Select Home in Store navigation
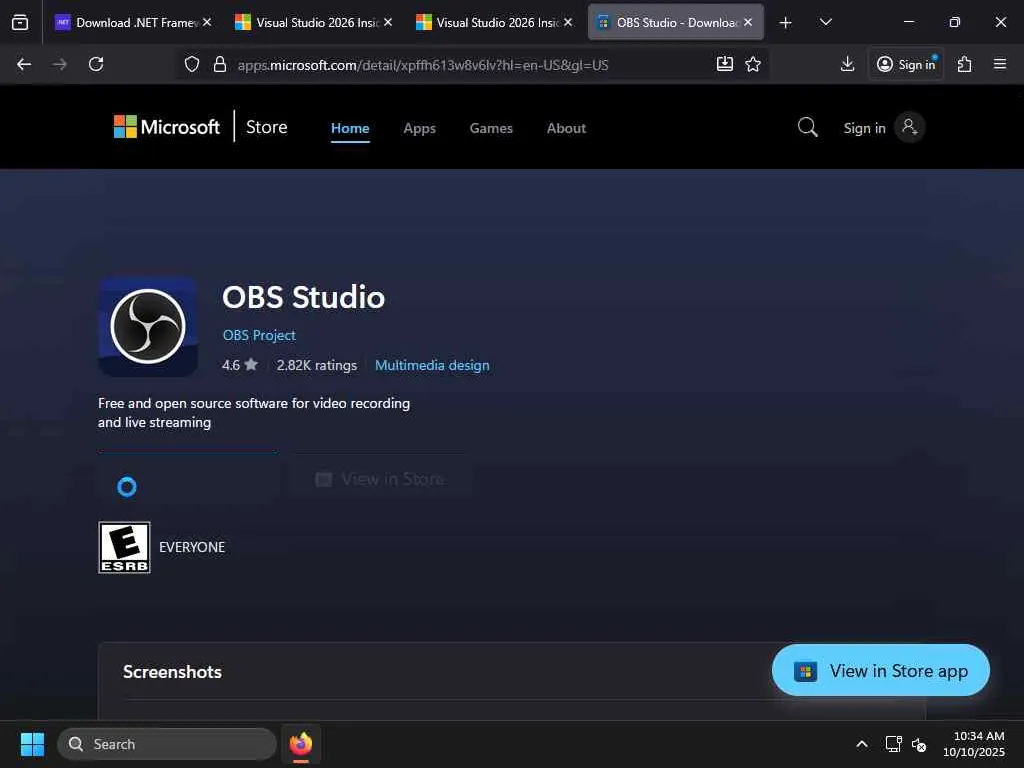The image size is (1024, 768). 350,128
